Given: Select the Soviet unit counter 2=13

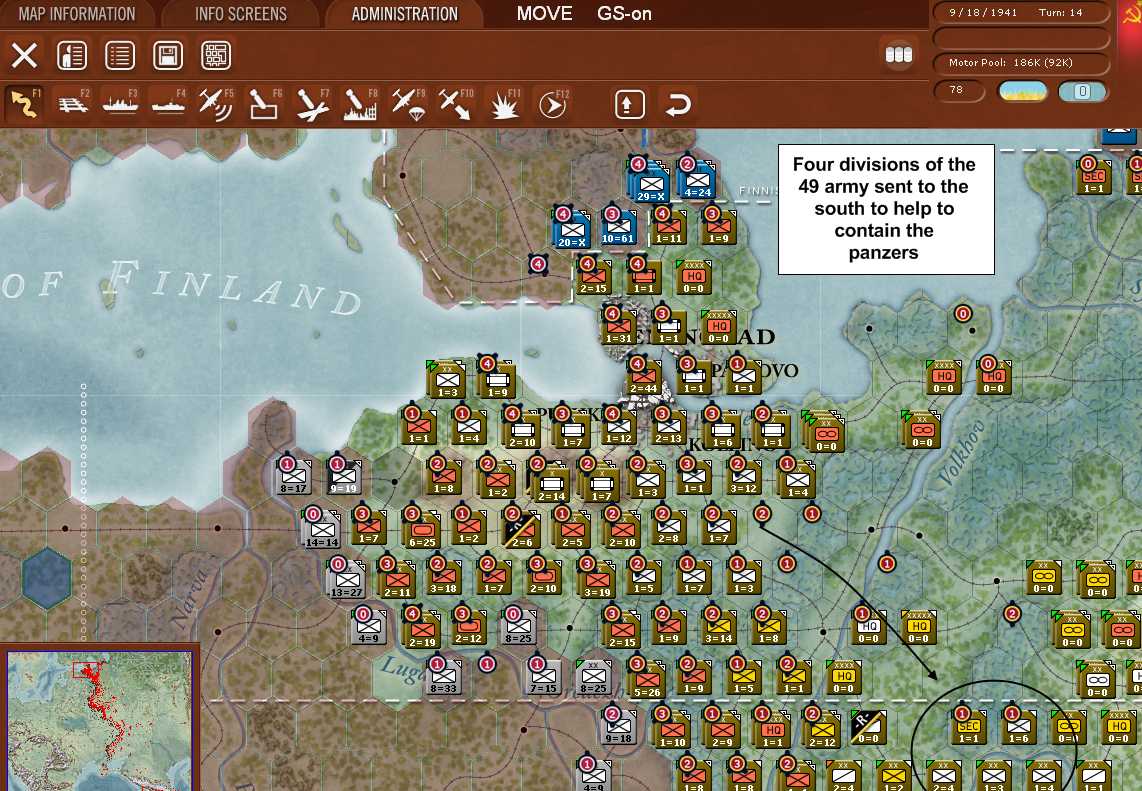Looking at the screenshot, I should (x=669, y=427).
